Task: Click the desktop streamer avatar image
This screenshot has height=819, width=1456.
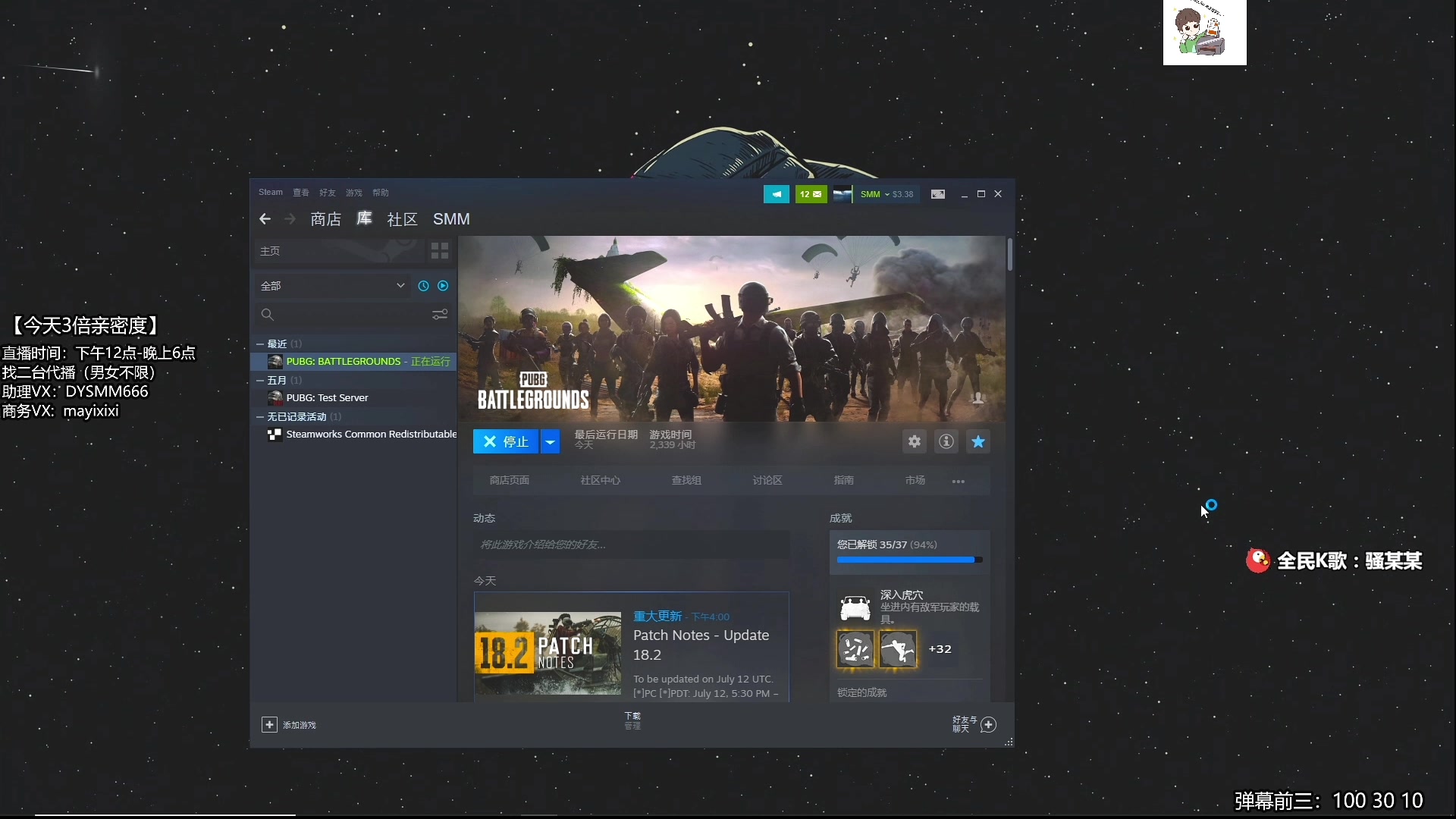Action: [1205, 33]
